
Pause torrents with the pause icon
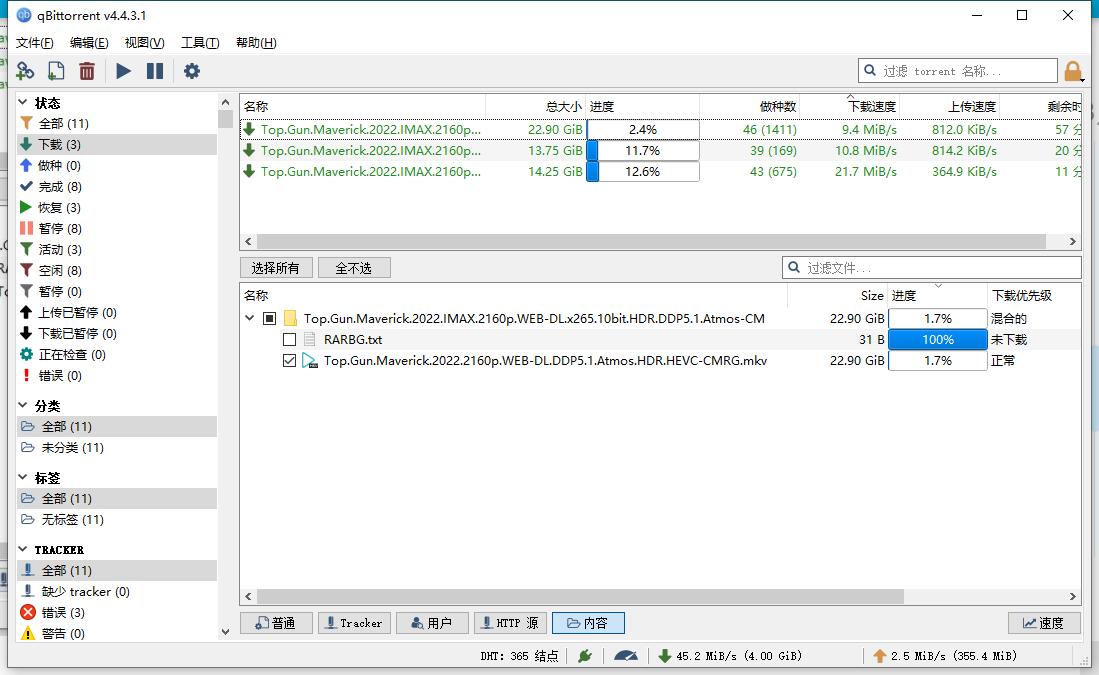155,71
